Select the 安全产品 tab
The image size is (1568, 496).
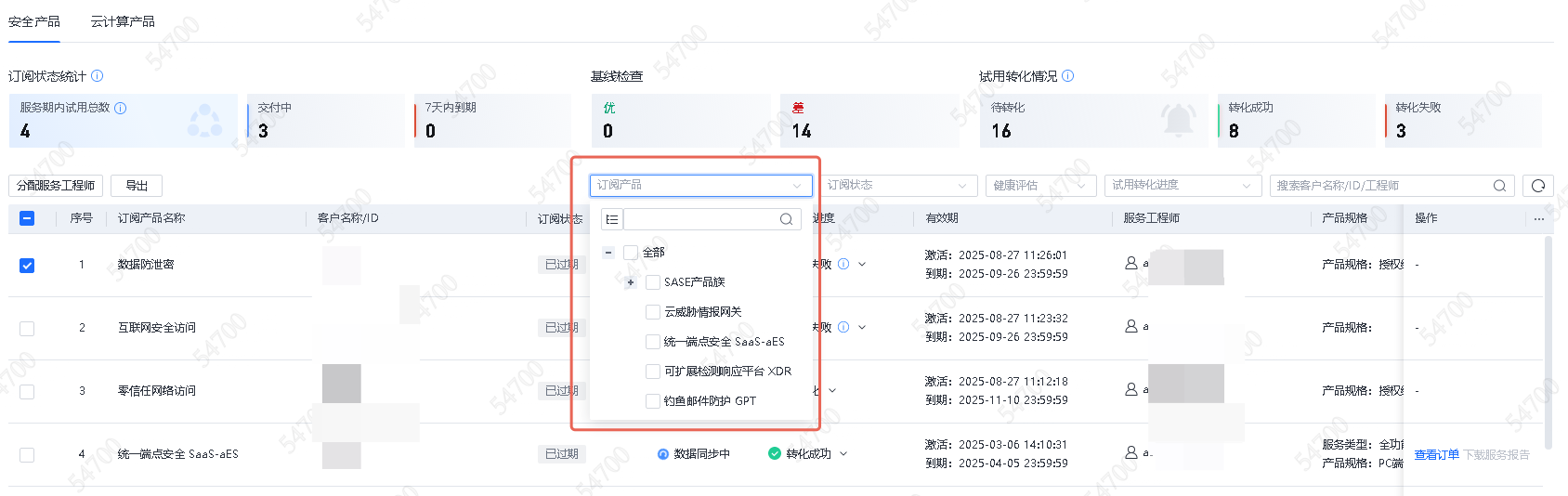pos(34,21)
